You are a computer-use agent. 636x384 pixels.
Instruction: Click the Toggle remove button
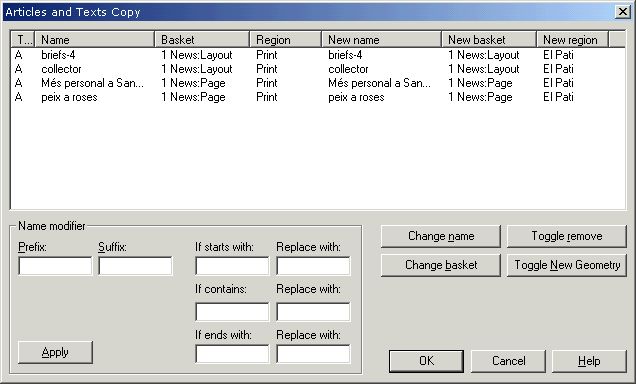coord(567,236)
